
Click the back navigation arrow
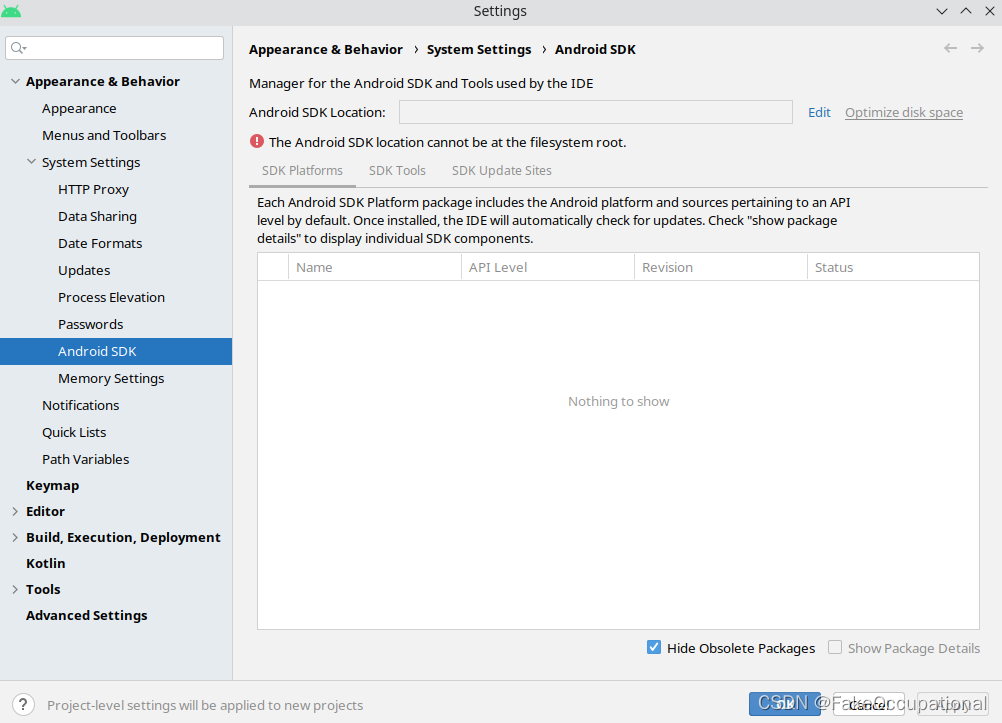[x=950, y=48]
